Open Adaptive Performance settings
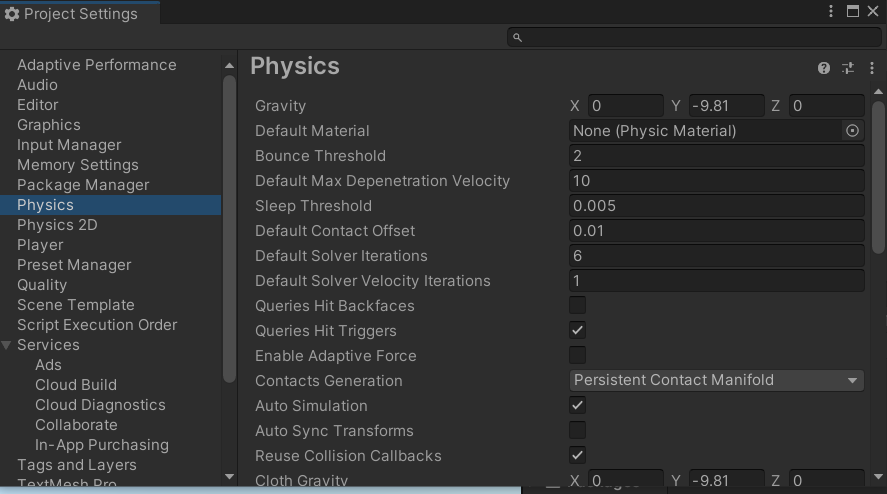 coord(97,65)
